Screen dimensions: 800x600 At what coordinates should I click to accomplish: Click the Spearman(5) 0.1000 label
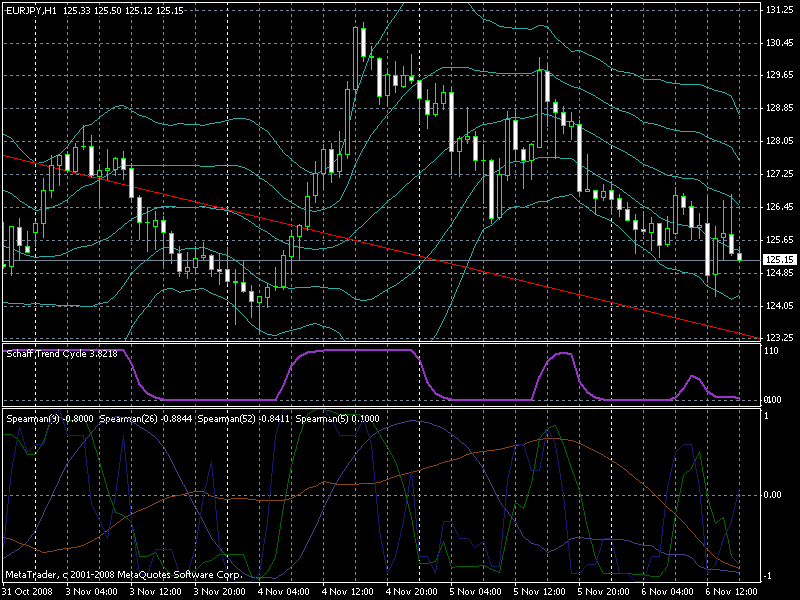pos(337,419)
